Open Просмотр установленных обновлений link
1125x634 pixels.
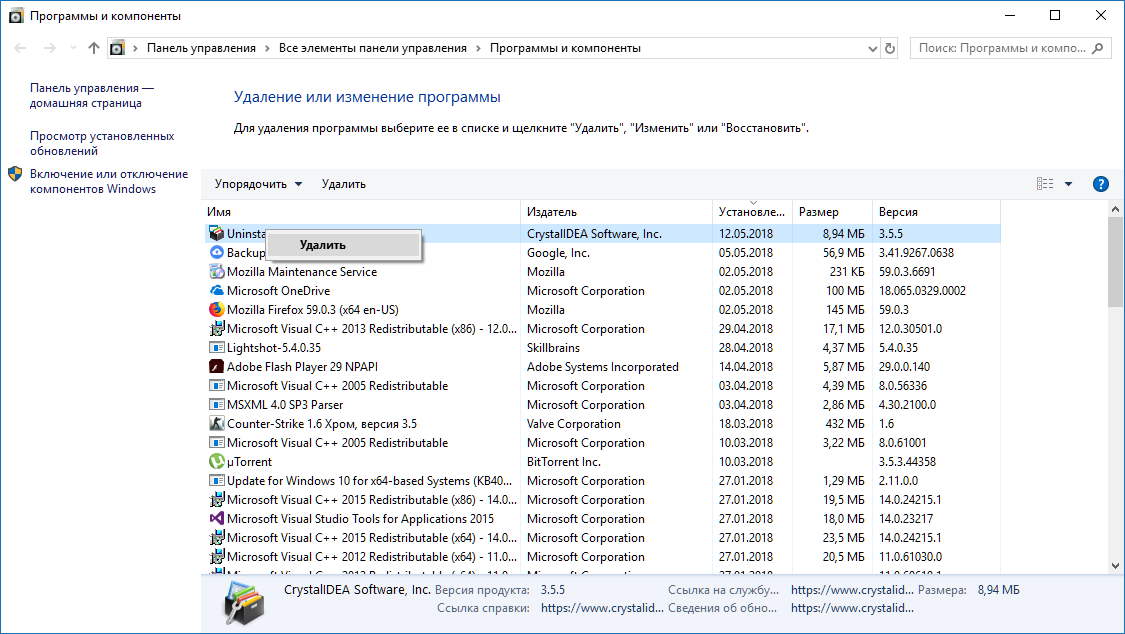tap(102, 143)
